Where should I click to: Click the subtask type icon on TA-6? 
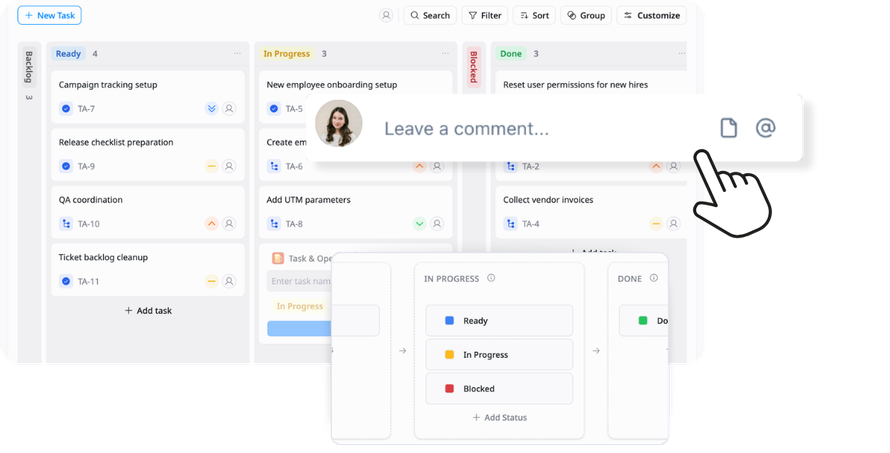(x=274, y=166)
